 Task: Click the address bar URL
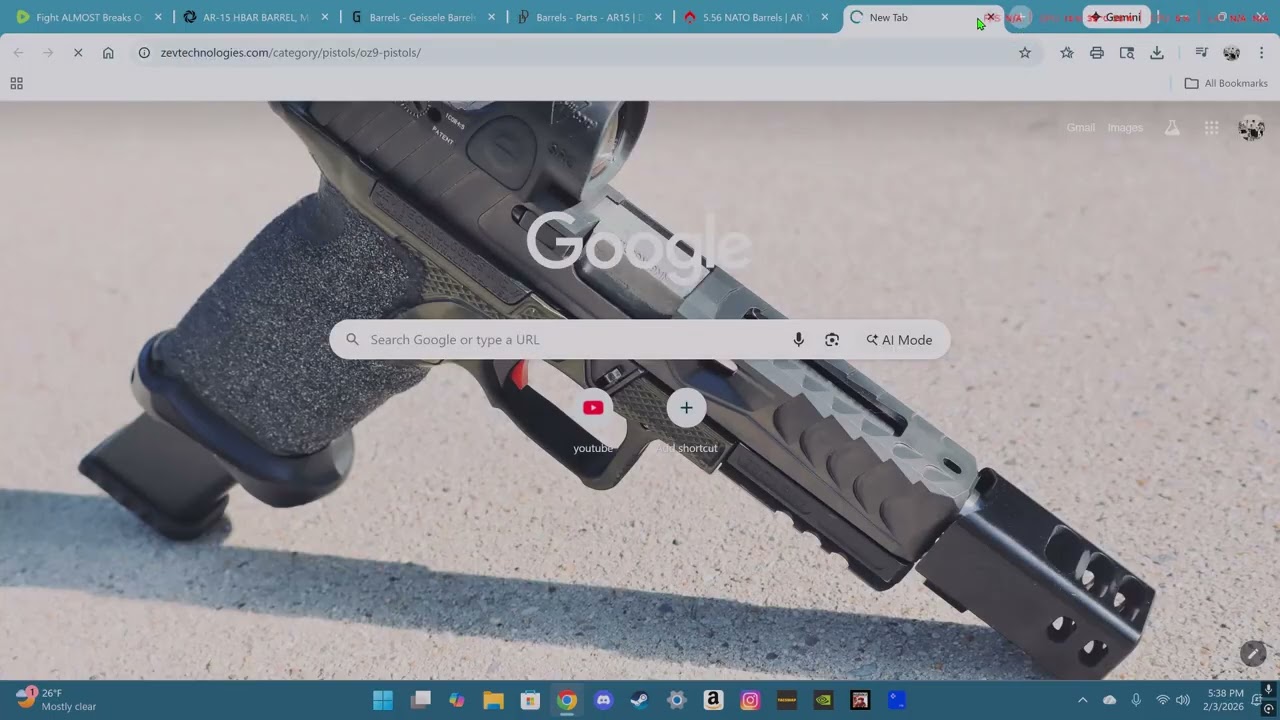(290, 53)
